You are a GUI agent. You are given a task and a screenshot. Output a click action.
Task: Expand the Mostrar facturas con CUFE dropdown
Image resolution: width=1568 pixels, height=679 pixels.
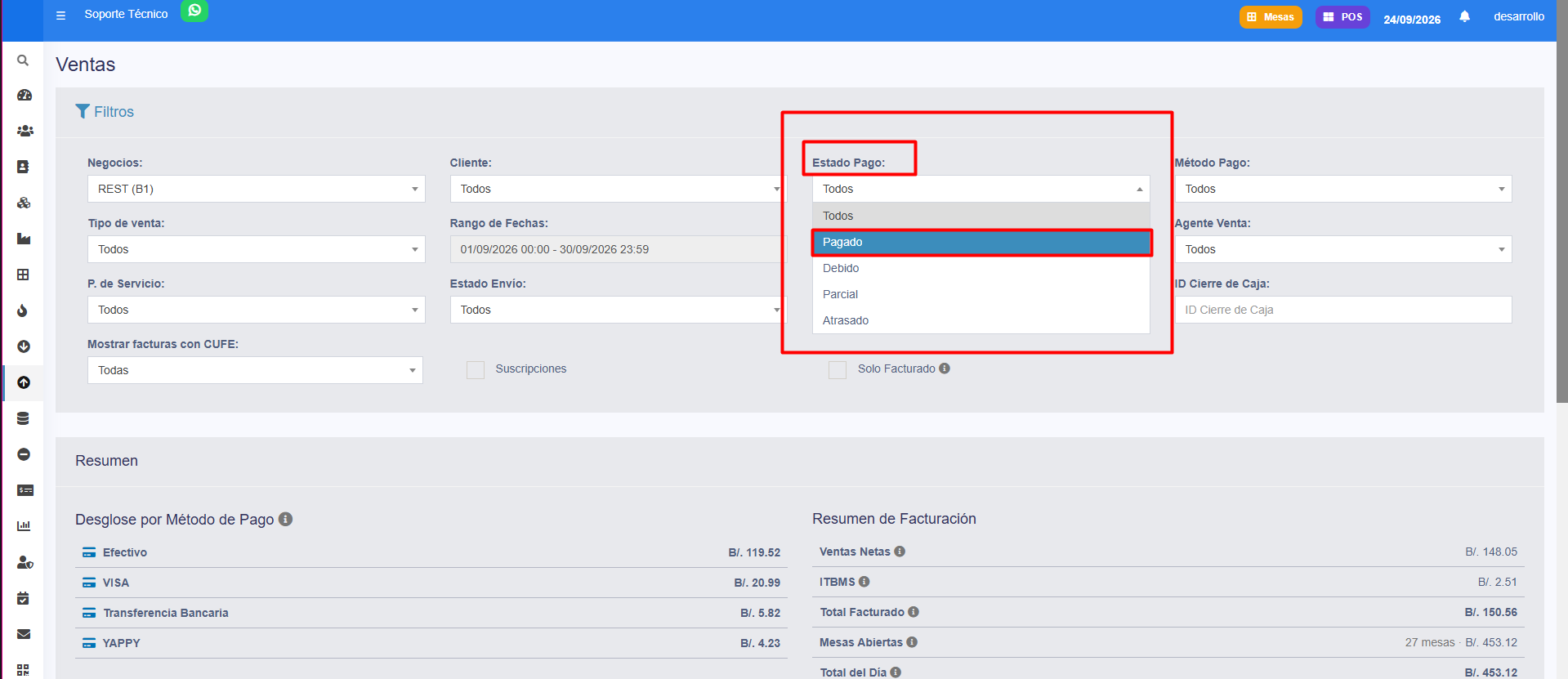pos(255,370)
